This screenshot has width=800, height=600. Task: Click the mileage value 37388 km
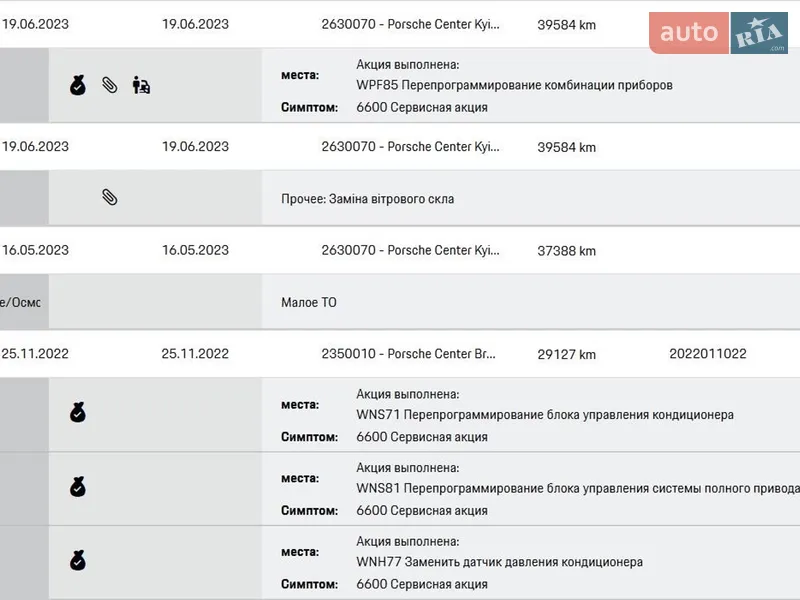tap(566, 251)
